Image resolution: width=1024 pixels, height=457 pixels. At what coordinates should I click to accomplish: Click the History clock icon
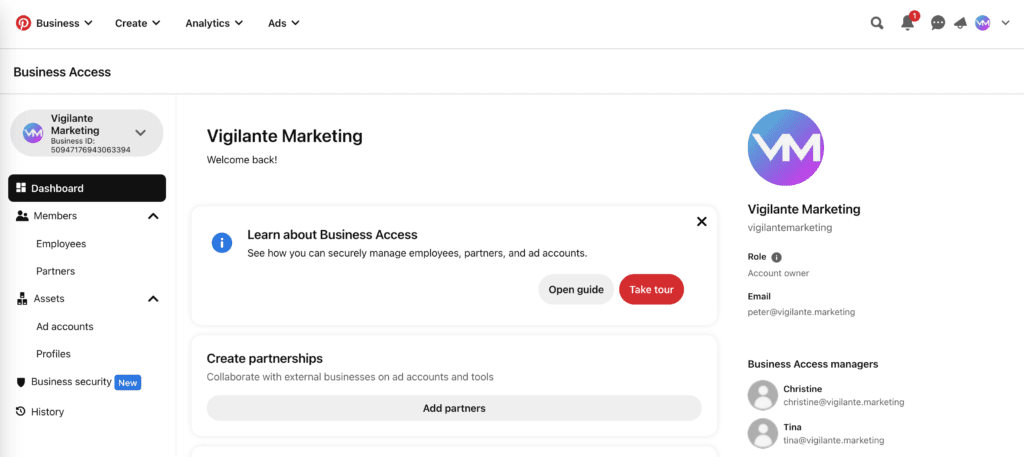tap(21, 411)
